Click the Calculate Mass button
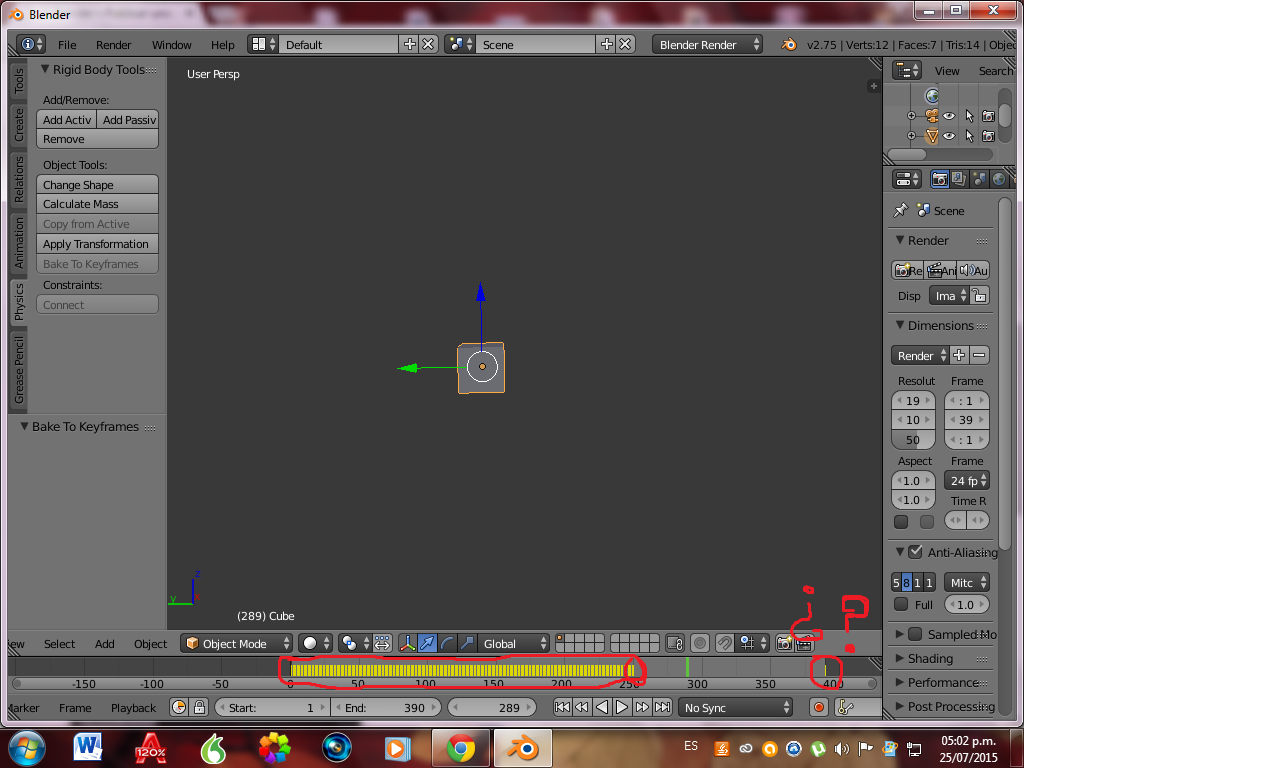This screenshot has width=1280, height=778. click(x=97, y=204)
